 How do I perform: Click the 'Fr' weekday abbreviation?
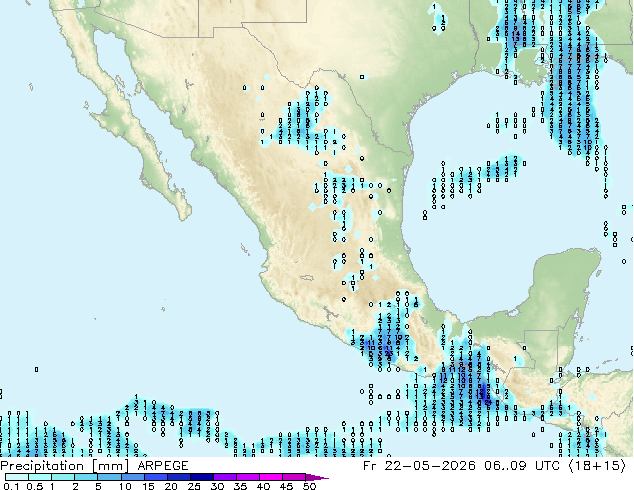(370, 466)
